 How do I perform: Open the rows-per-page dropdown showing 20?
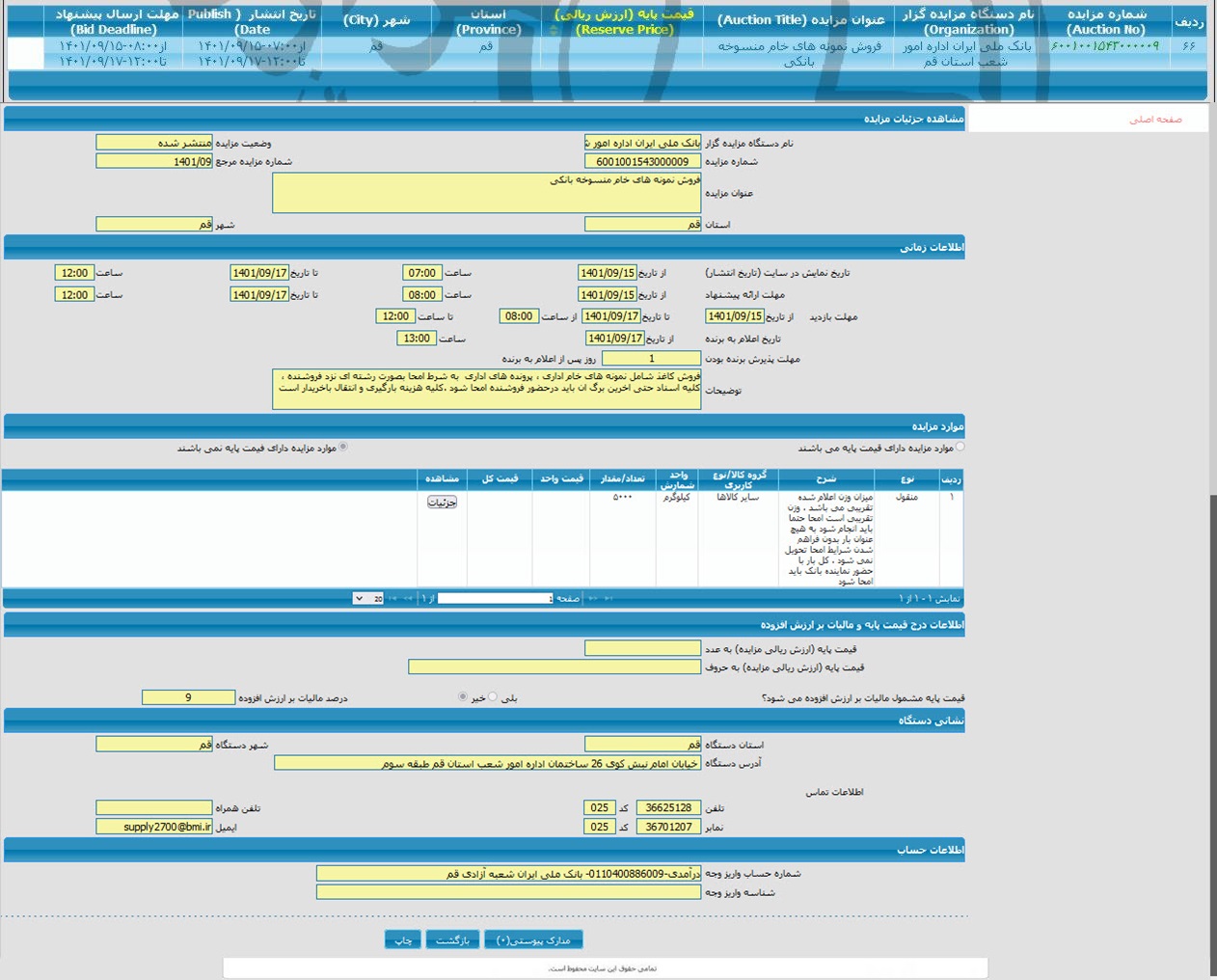click(x=367, y=599)
